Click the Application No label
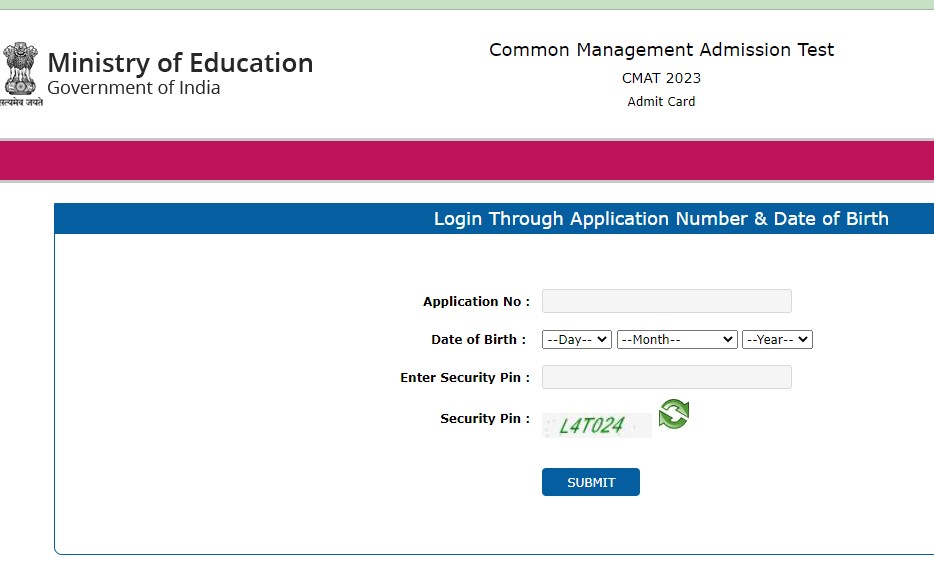The height and width of the screenshot is (578, 934). [476, 302]
